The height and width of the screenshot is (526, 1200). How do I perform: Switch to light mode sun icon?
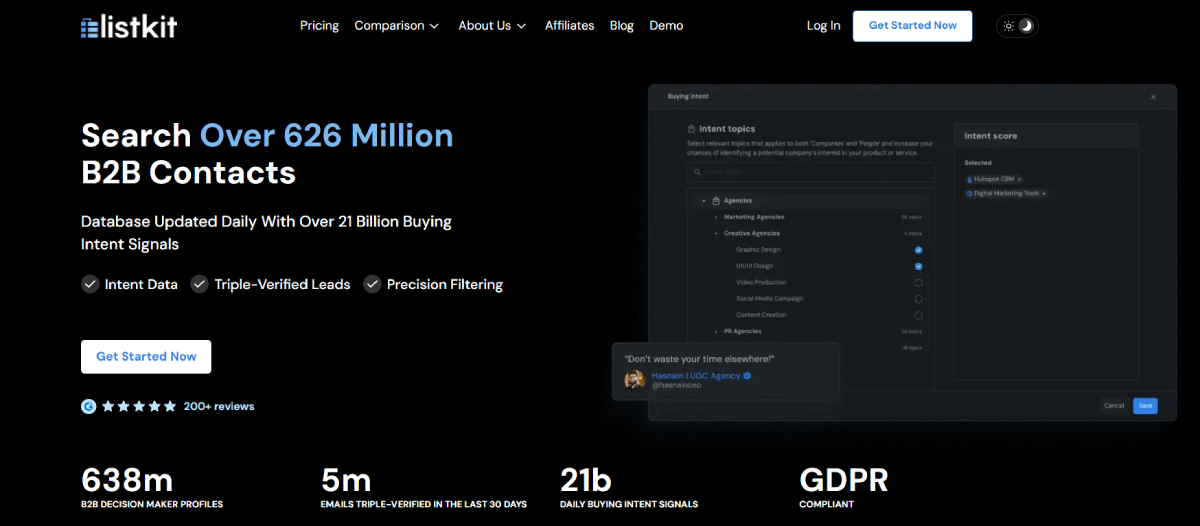1007,26
